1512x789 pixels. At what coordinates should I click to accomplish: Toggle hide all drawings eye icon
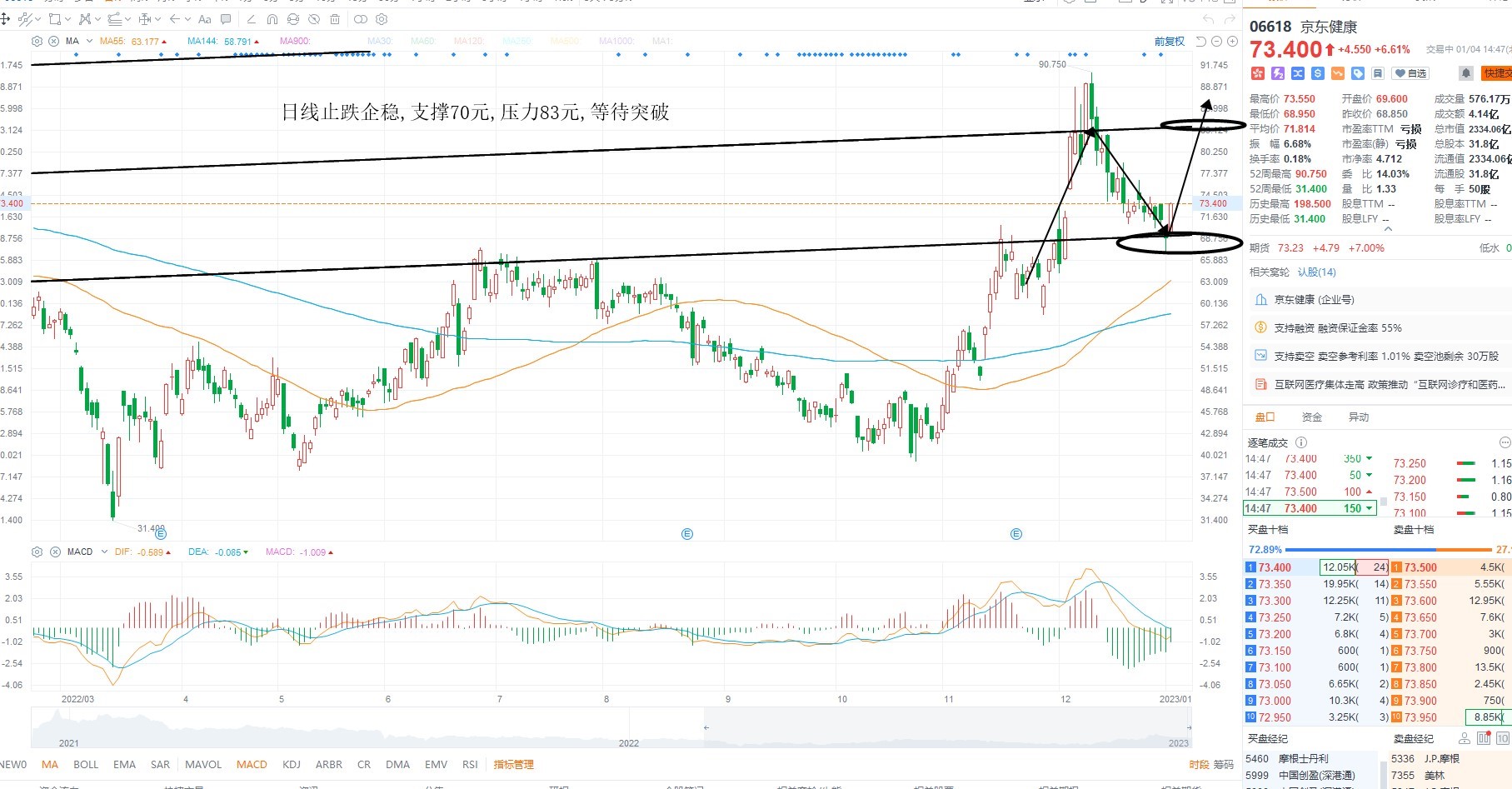tap(314, 19)
